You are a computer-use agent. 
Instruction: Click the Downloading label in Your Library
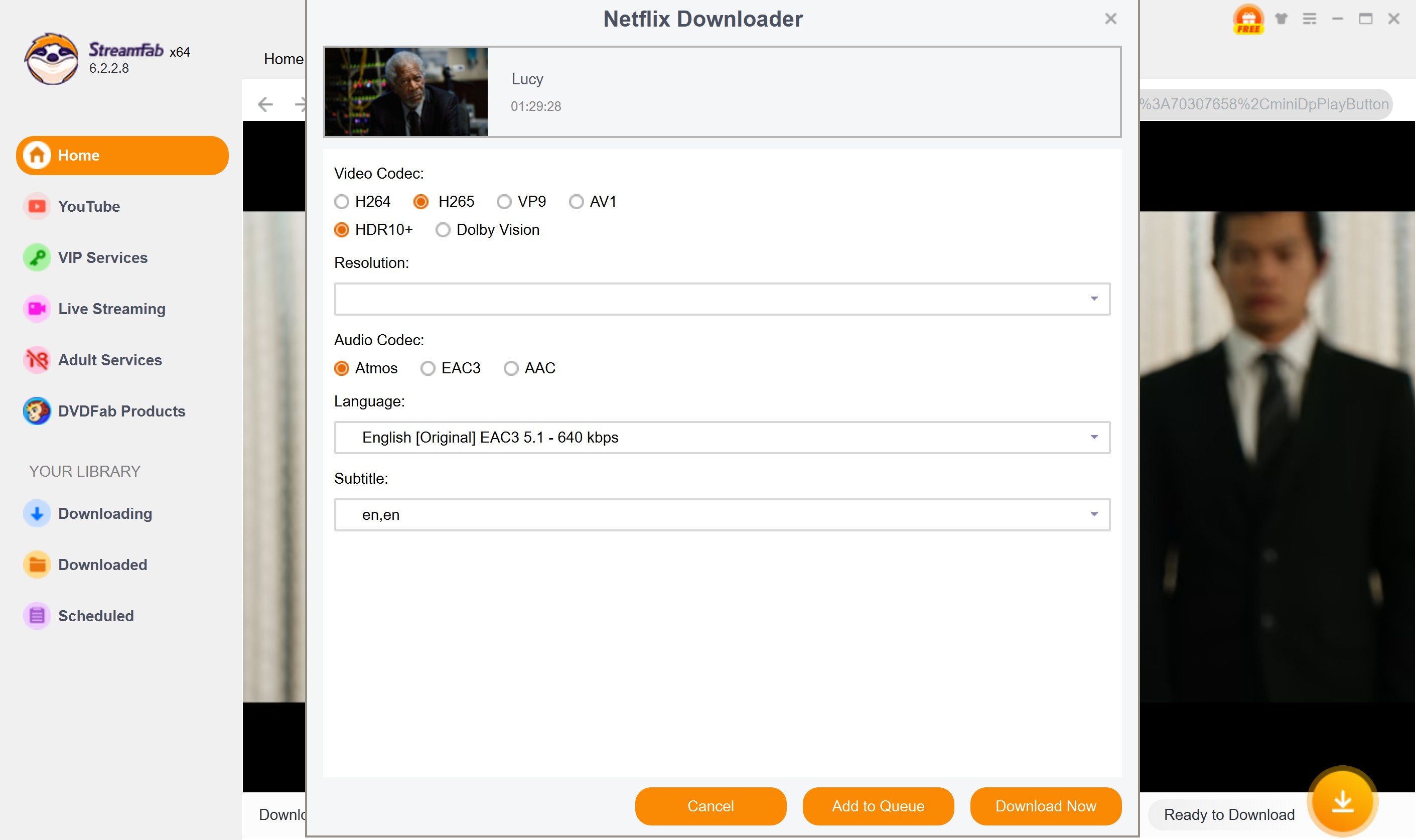click(105, 513)
